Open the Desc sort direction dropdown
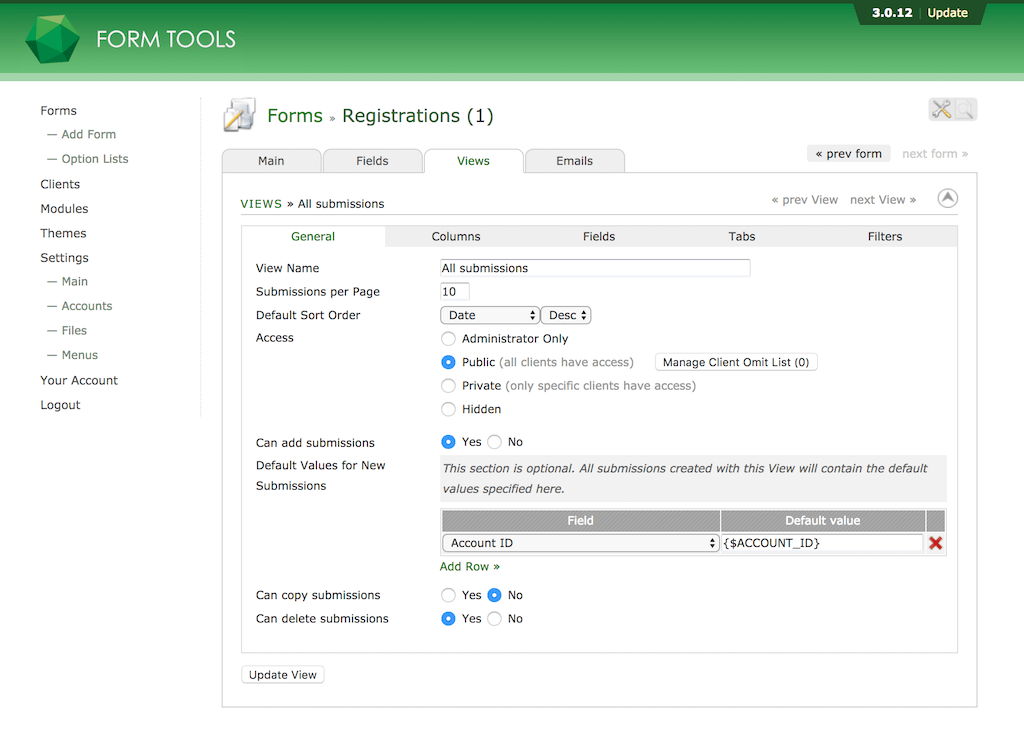Screen dimensions: 1024x731 [x=566, y=315]
